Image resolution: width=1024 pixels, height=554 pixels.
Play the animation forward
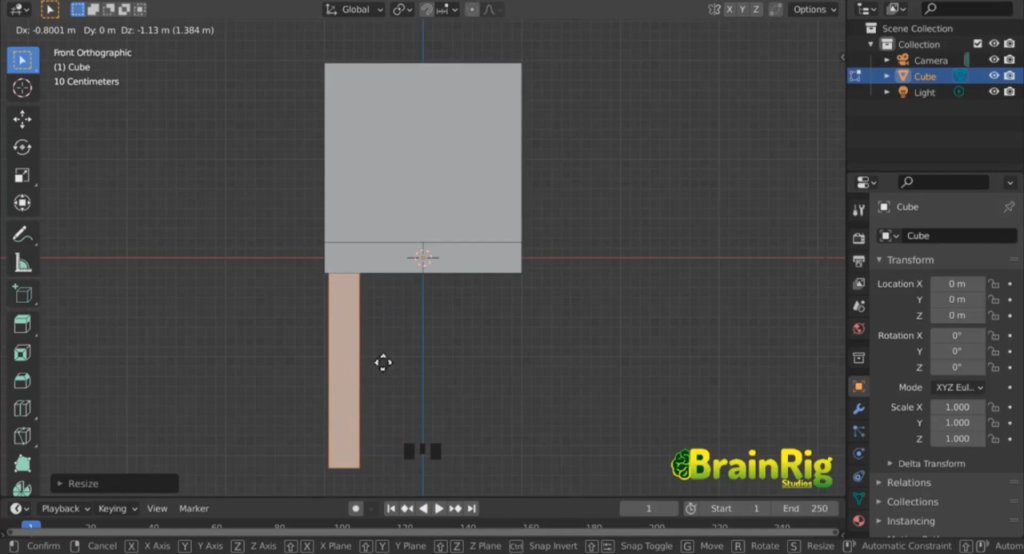click(x=439, y=508)
